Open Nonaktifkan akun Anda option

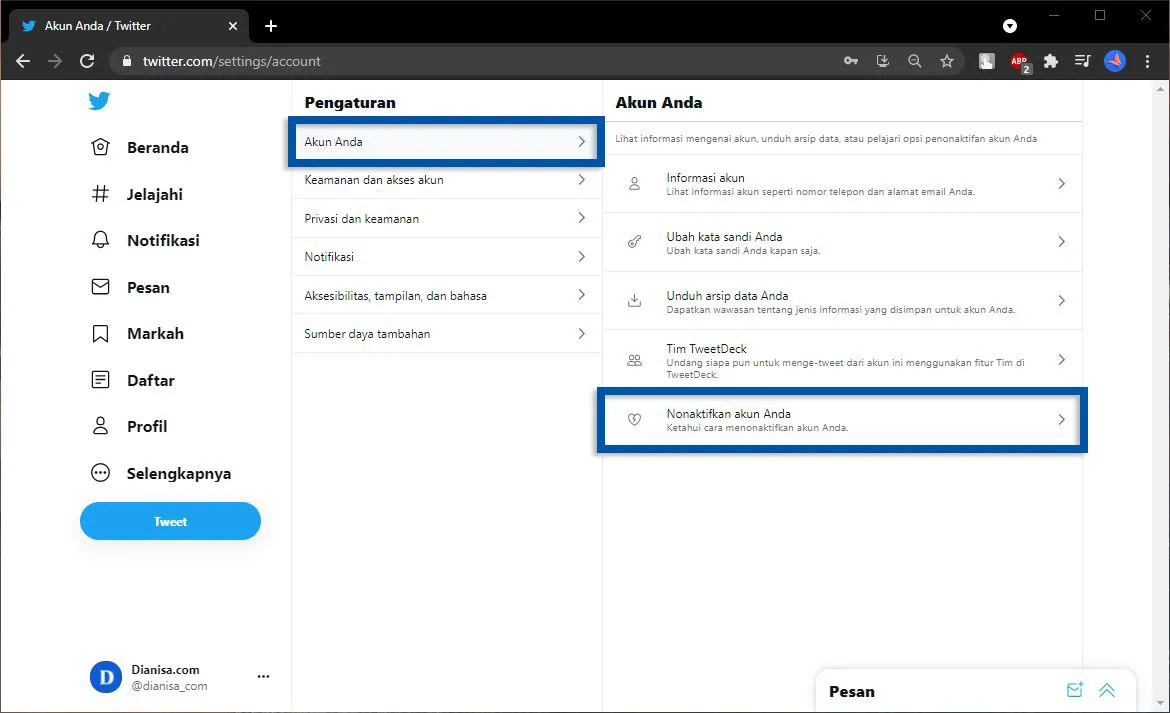pyautogui.click(x=841, y=420)
